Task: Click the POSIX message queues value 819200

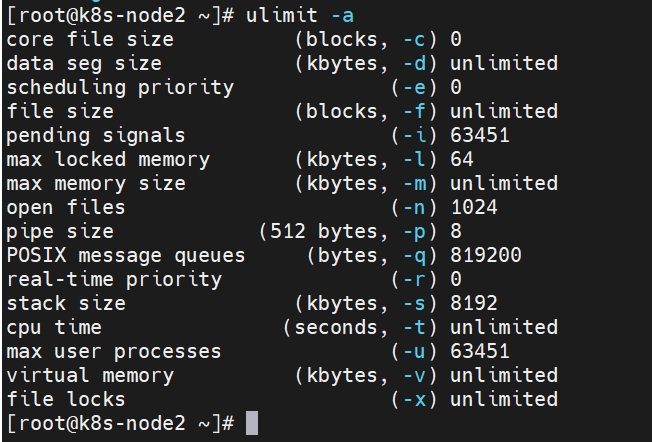Action: point(486,255)
